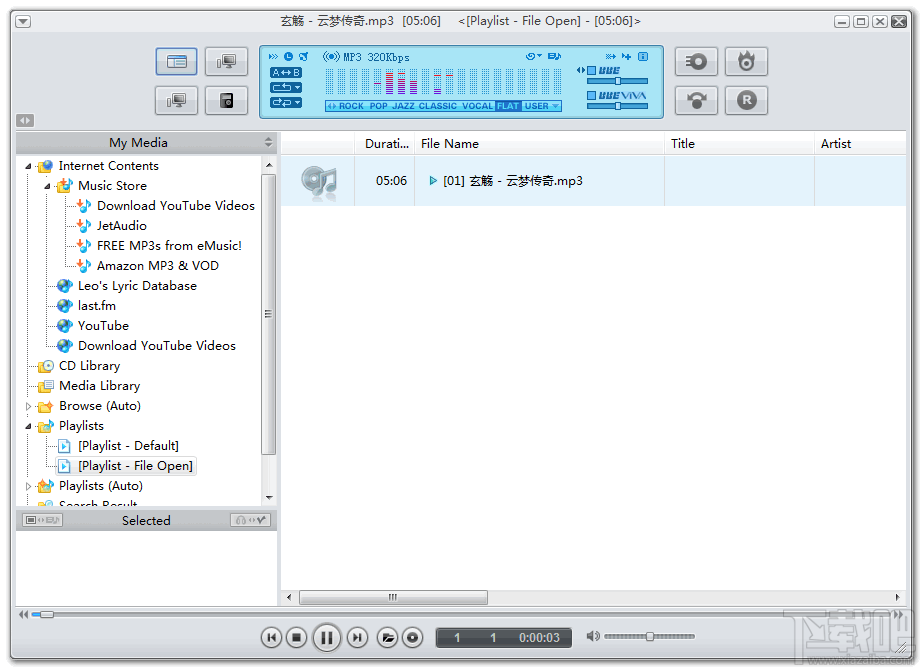Click the album art thumbnail of the track
The width and height of the screenshot is (923, 670).
318,182
